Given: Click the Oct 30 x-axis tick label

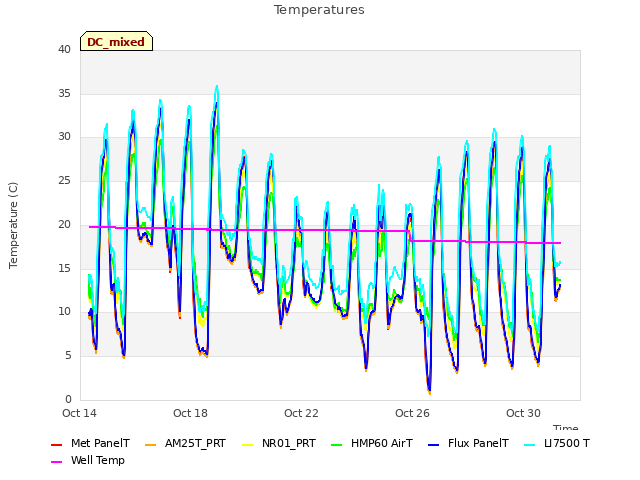Looking at the screenshot, I should [523, 413].
